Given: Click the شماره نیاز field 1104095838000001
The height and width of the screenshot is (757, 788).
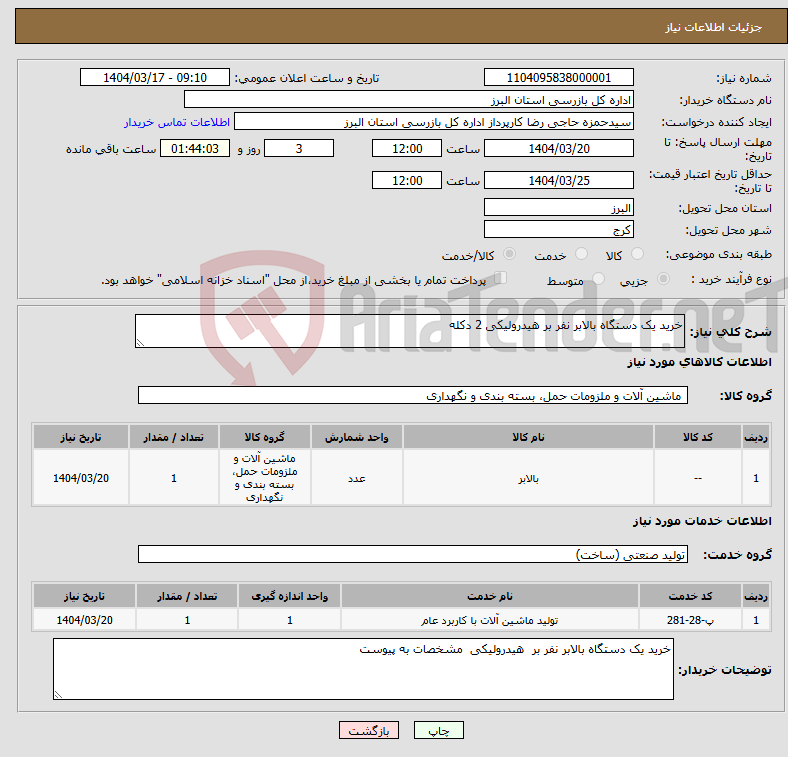Looking at the screenshot, I should (x=558, y=77).
